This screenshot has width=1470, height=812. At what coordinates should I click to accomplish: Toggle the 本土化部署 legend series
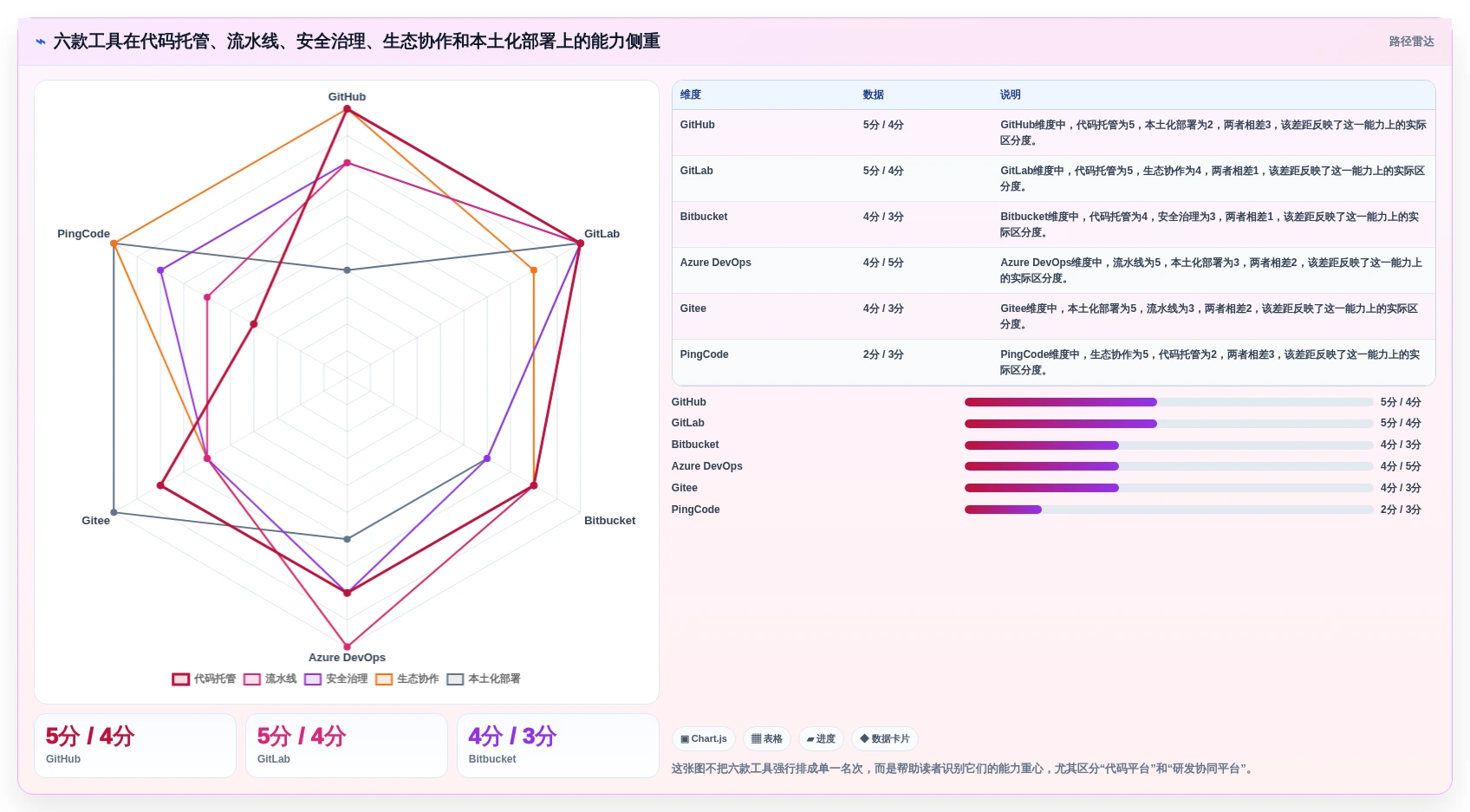pos(484,679)
